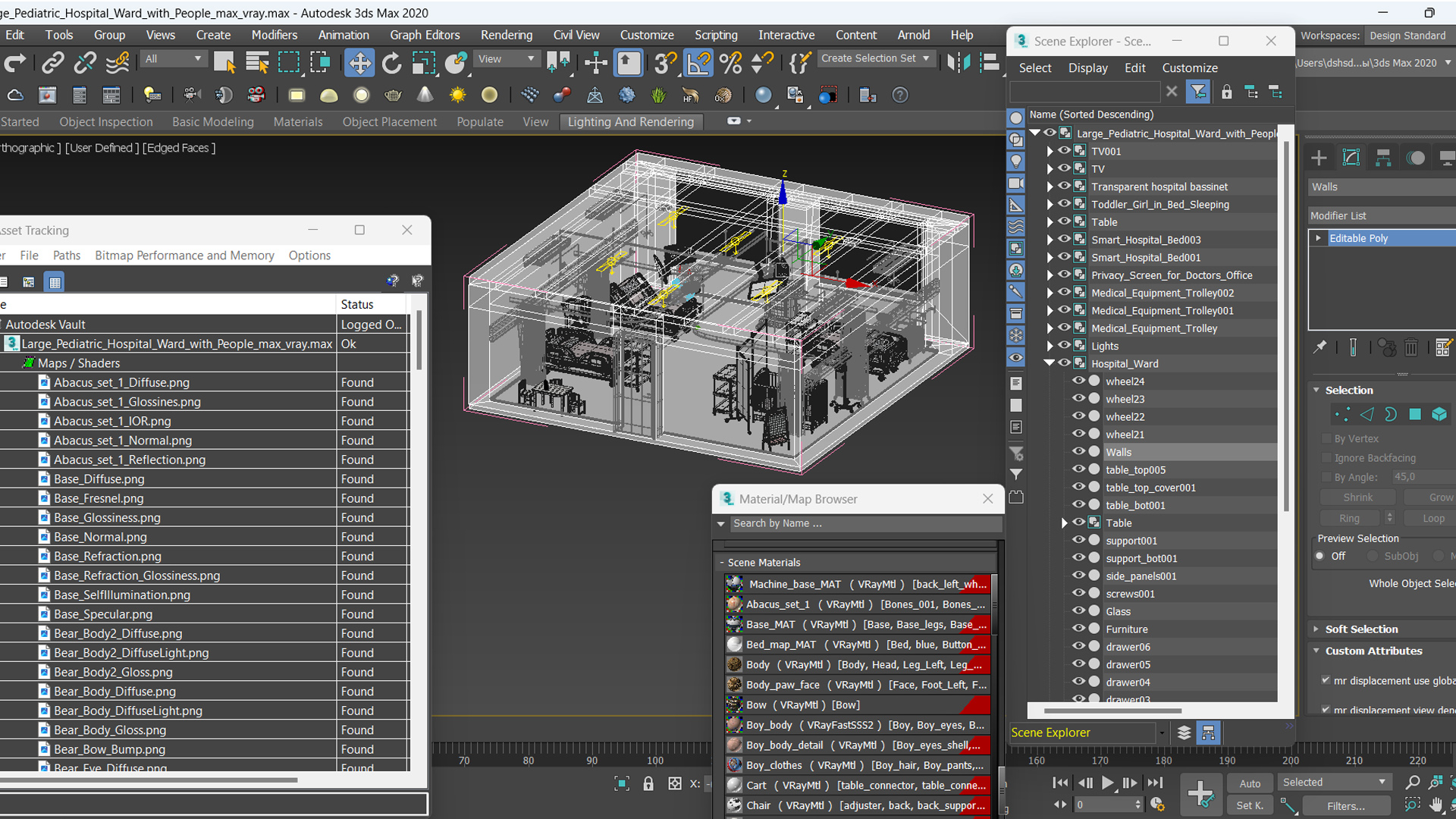The height and width of the screenshot is (819, 1456).
Task: Select the Move transform tool
Action: 359,62
